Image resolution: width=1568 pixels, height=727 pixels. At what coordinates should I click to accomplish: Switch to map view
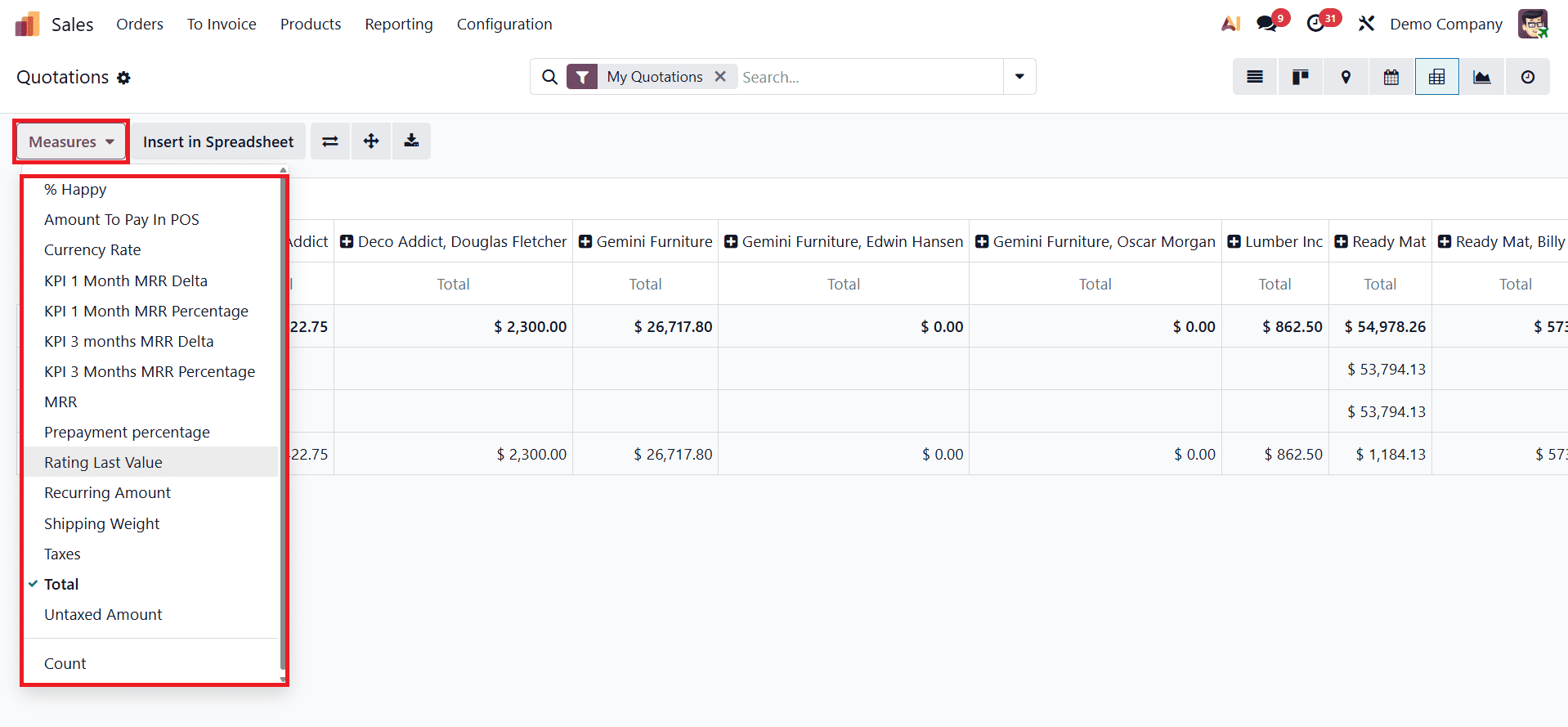click(x=1346, y=77)
